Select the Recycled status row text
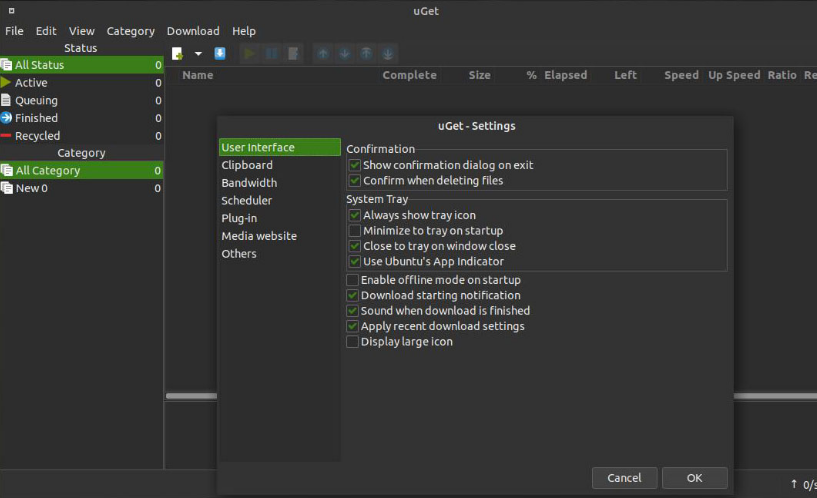 [x=38, y=135]
